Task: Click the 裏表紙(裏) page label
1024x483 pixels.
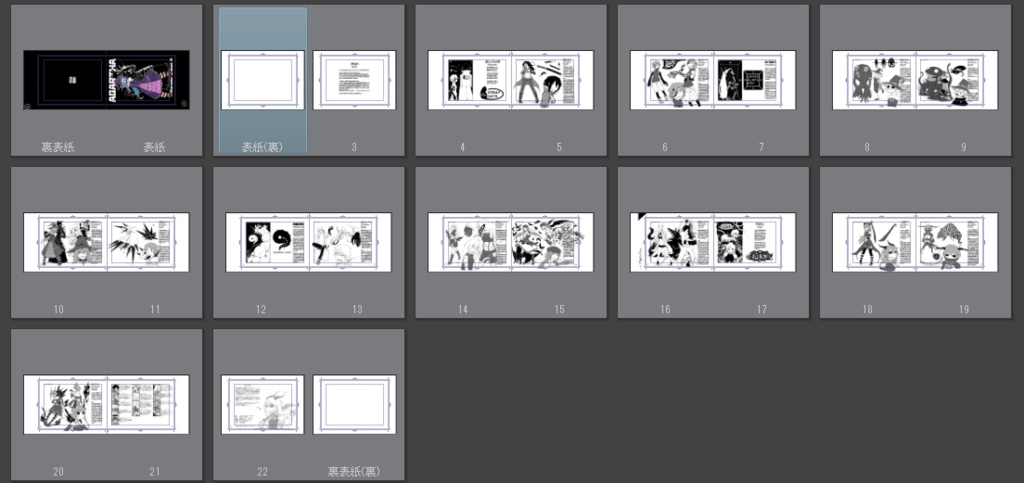Action: (x=354, y=471)
